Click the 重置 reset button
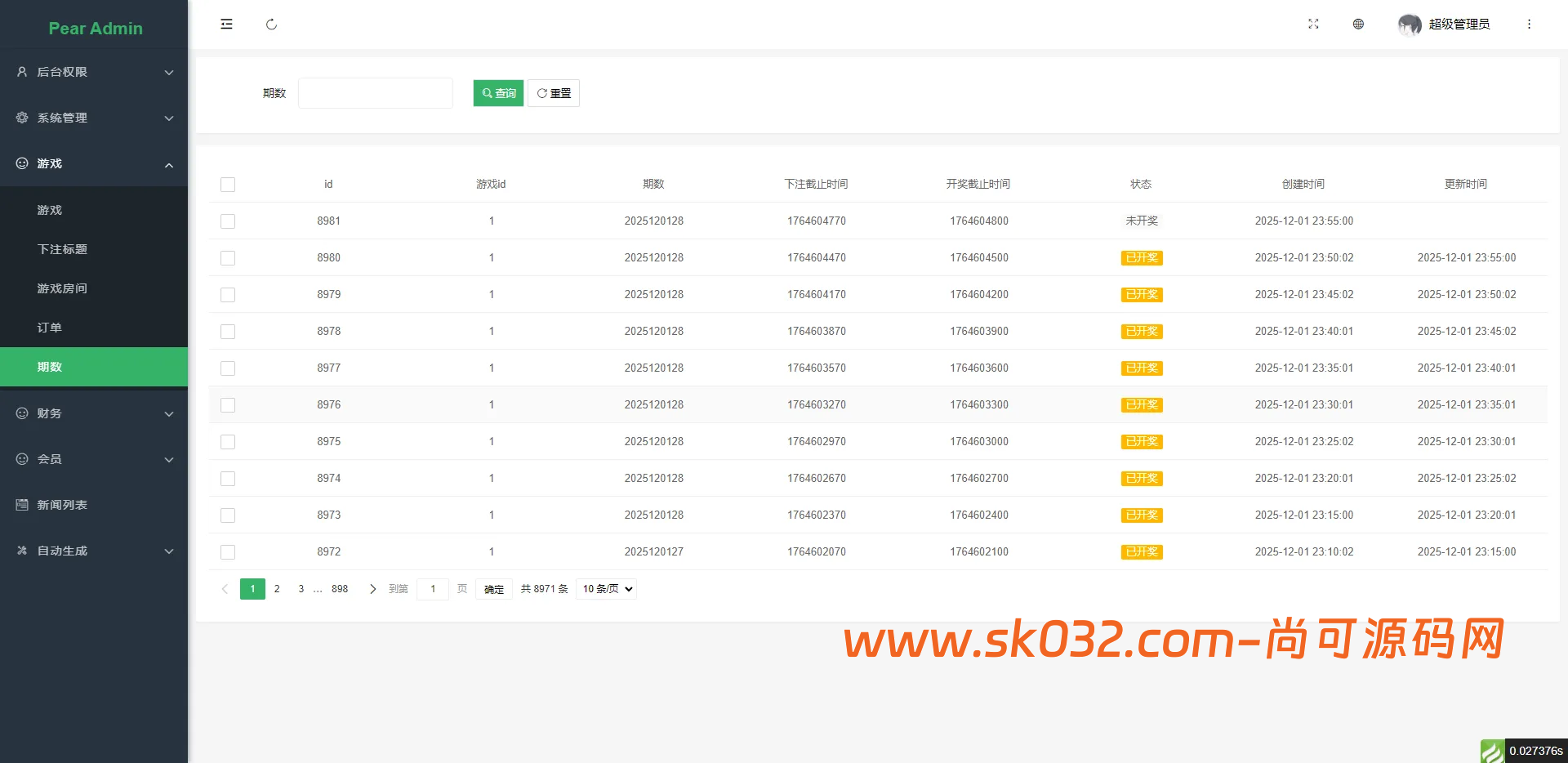This screenshot has height=763, width=1568. point(553,92)
